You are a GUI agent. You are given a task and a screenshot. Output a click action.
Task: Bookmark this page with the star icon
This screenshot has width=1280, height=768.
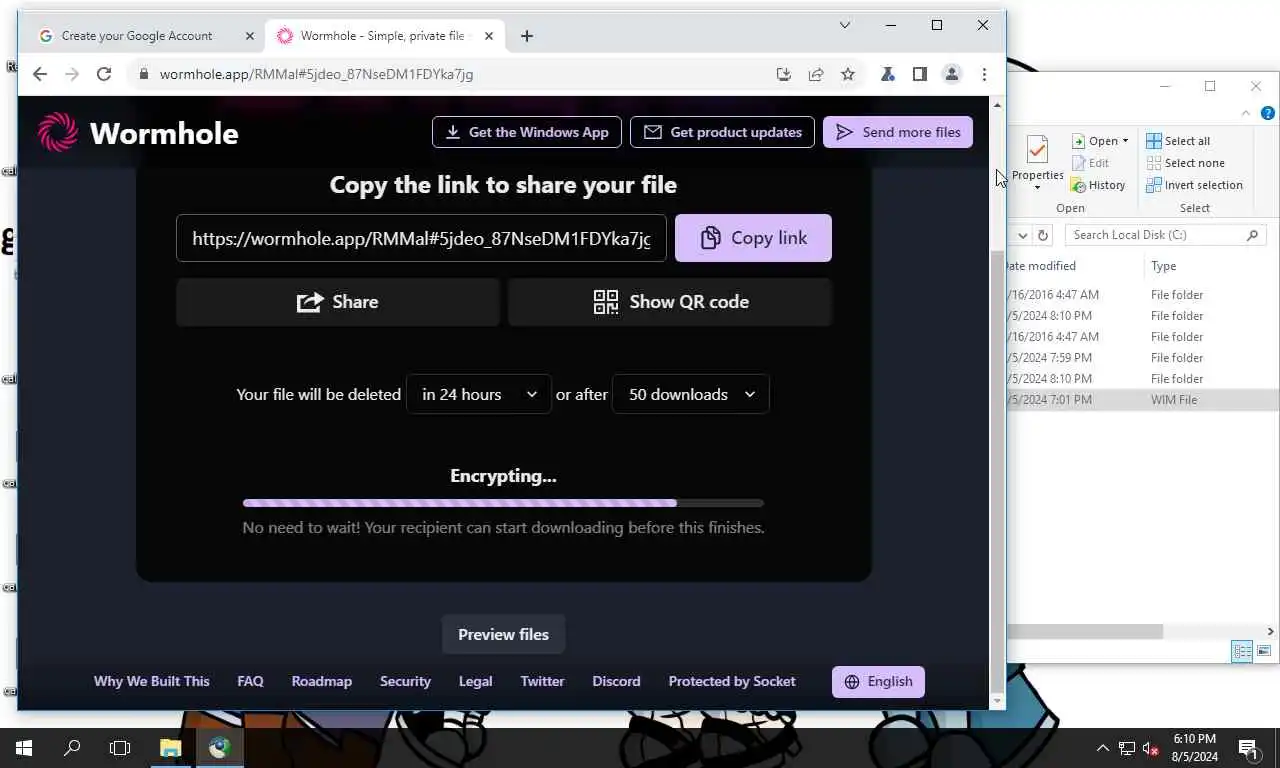[x=848, y=74]
